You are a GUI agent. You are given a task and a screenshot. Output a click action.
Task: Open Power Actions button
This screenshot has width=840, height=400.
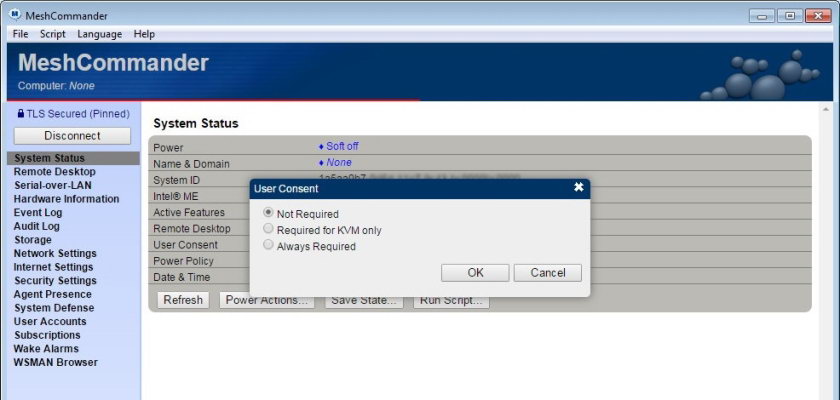click(267, 301)
